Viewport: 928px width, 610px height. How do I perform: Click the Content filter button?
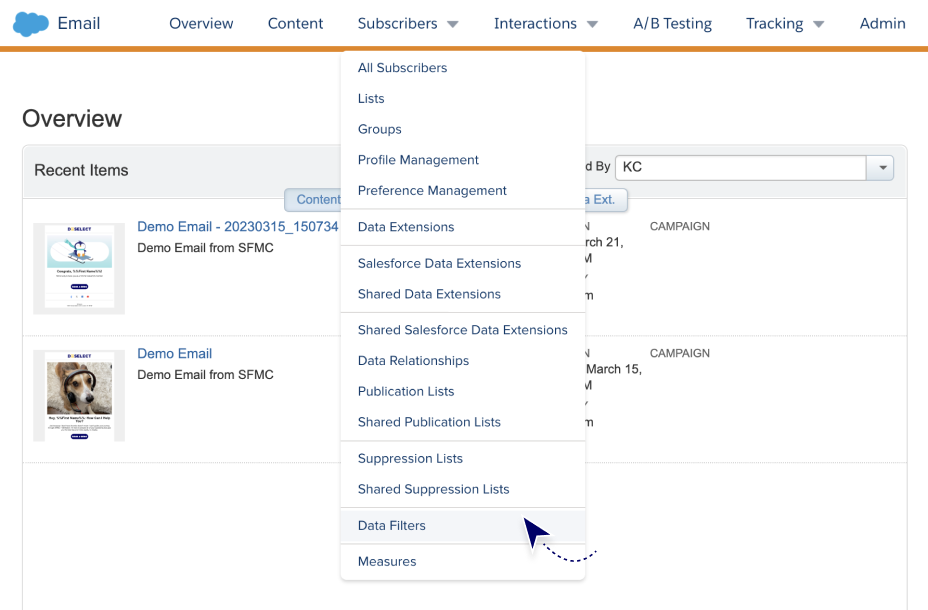coord(314,200)
